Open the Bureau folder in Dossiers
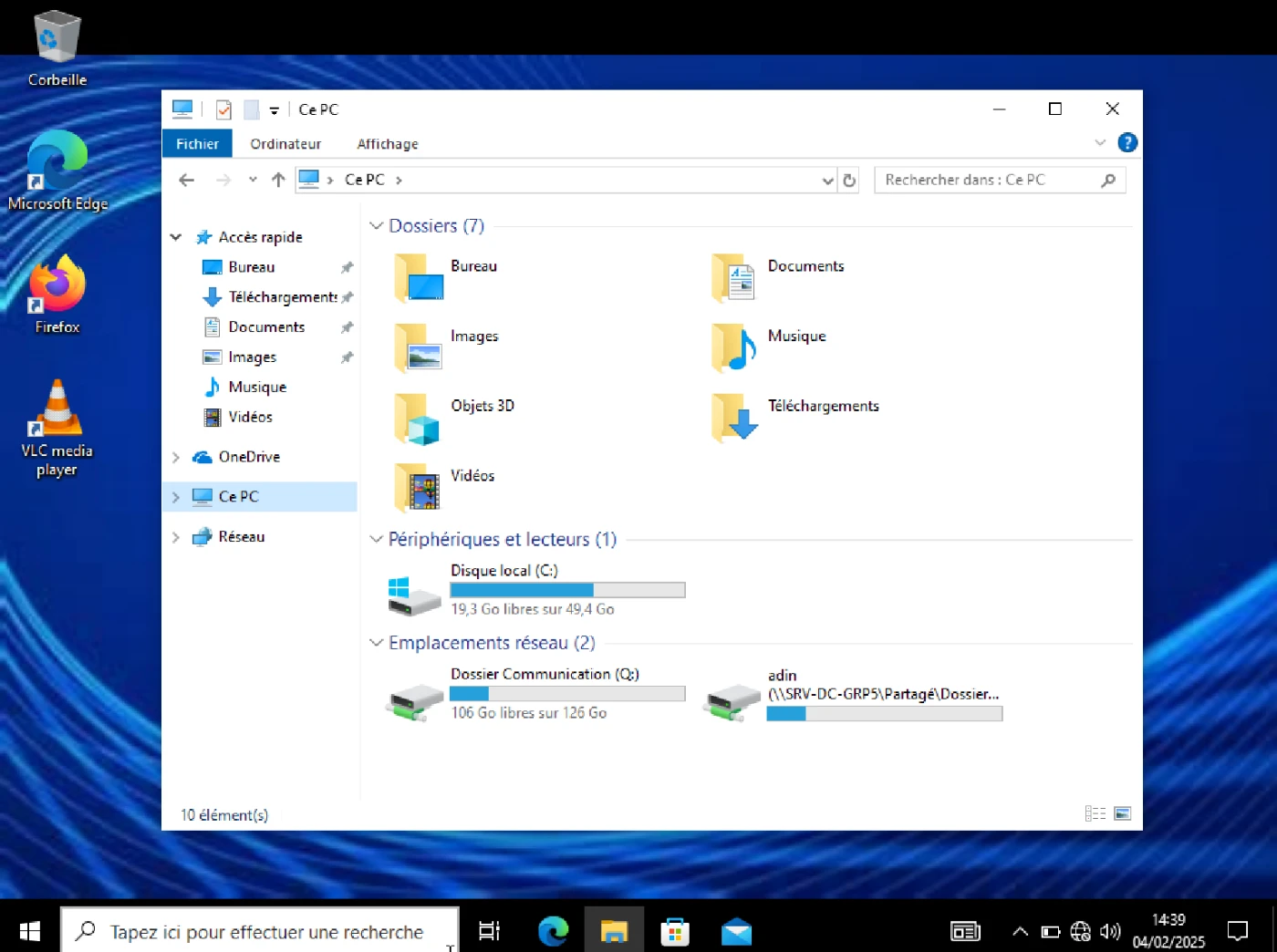The image size is (1277, 952). pos(447,277)
